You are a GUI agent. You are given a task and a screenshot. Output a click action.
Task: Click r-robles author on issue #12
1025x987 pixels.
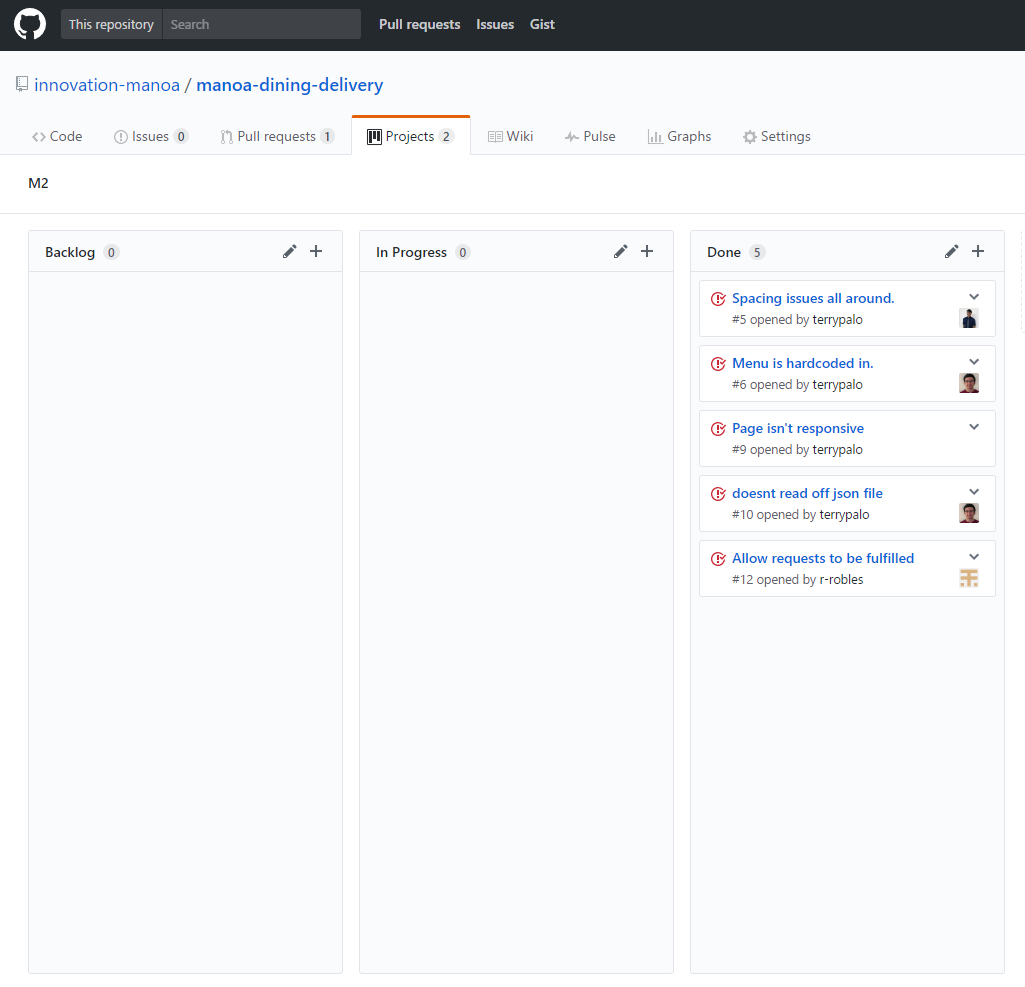[841, 580]
